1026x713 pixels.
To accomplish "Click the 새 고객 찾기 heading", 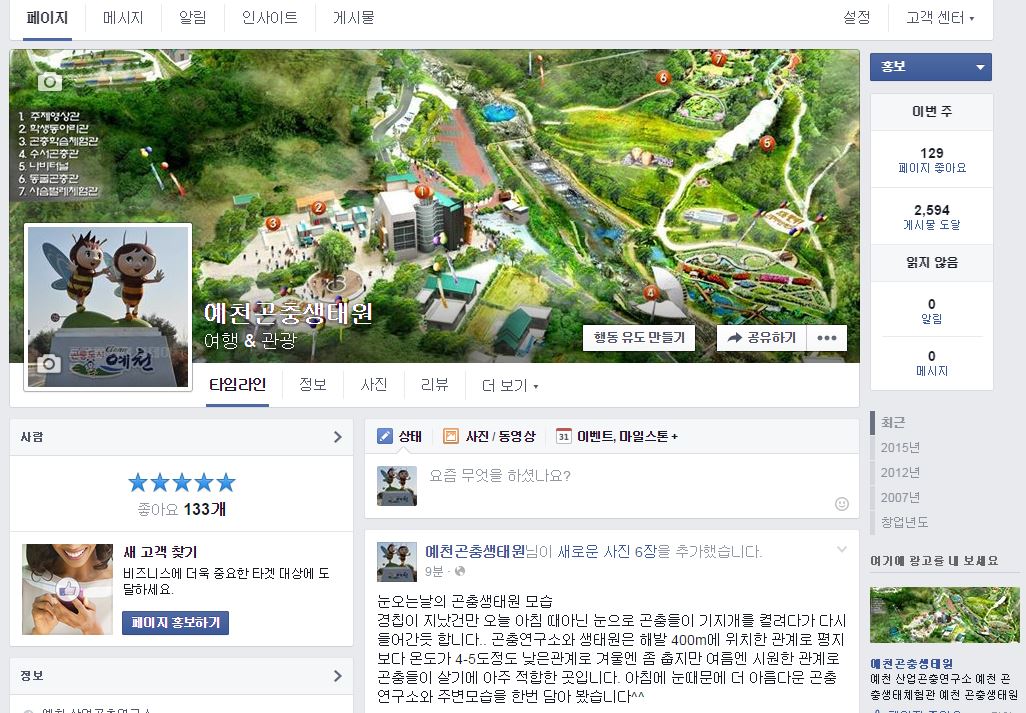I will pyautogui.click(x=160, y=552).
